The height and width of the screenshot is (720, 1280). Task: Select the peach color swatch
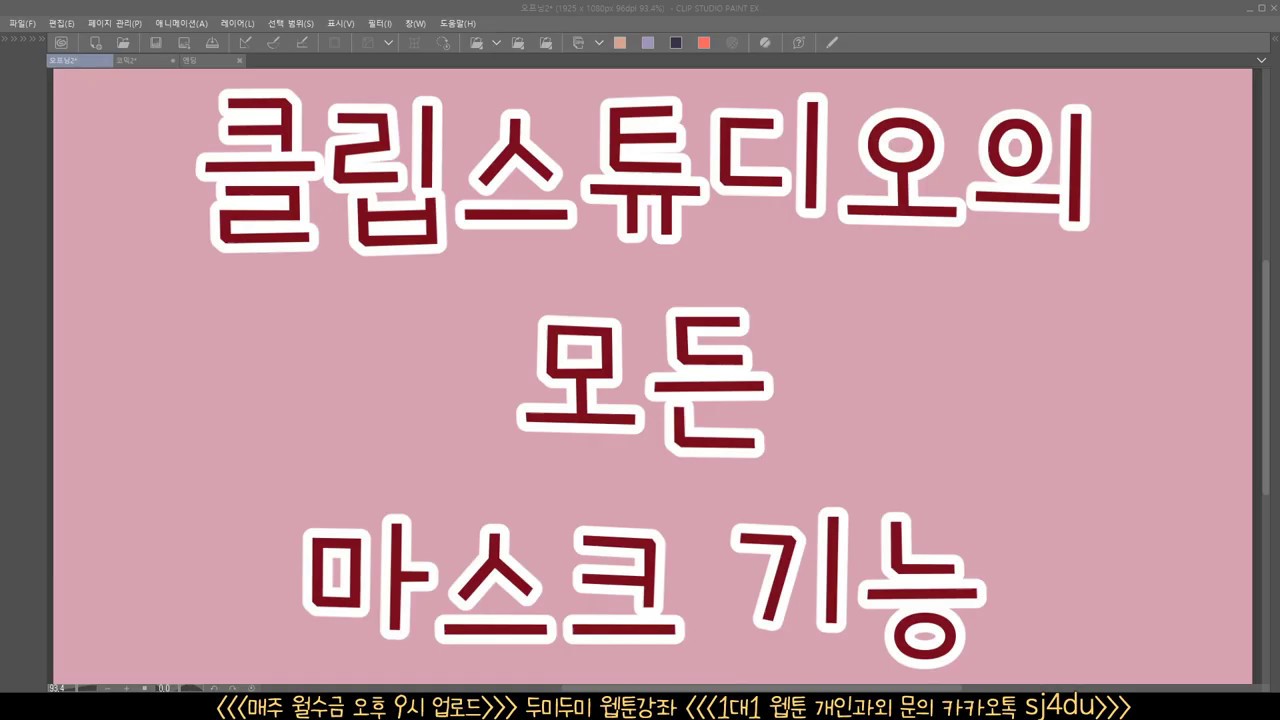pos(620,43)
